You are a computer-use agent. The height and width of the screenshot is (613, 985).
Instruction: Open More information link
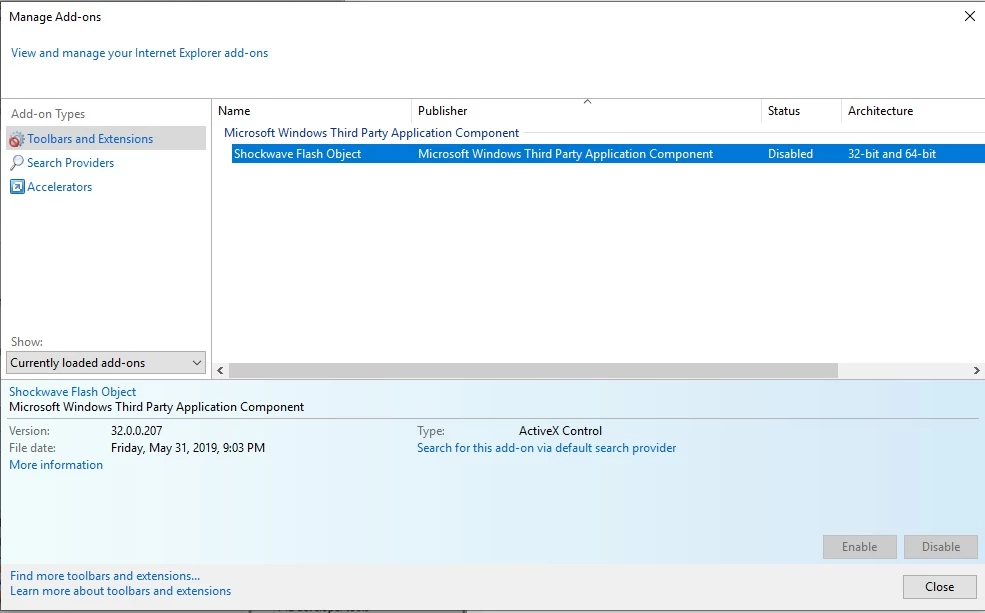click(56, 465)
